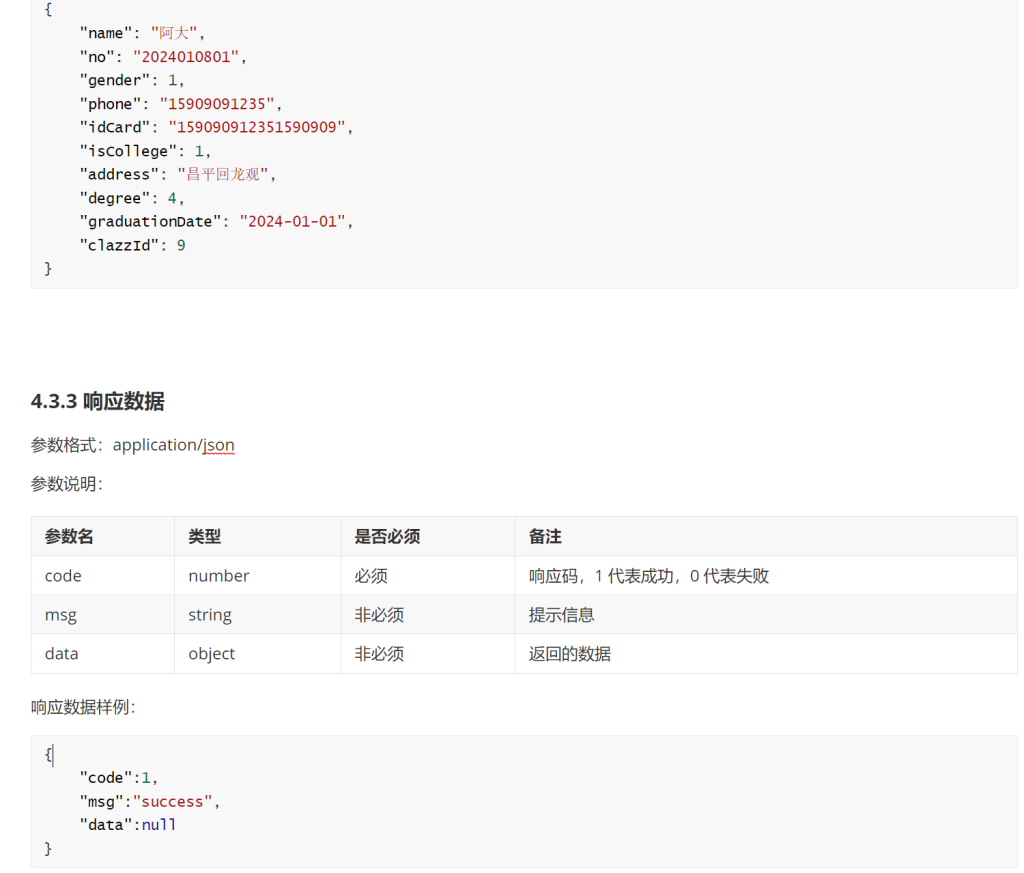Screen dimensions: 1024x873
Task: Click the "响应数据样例:" label text
Action: 83,707
